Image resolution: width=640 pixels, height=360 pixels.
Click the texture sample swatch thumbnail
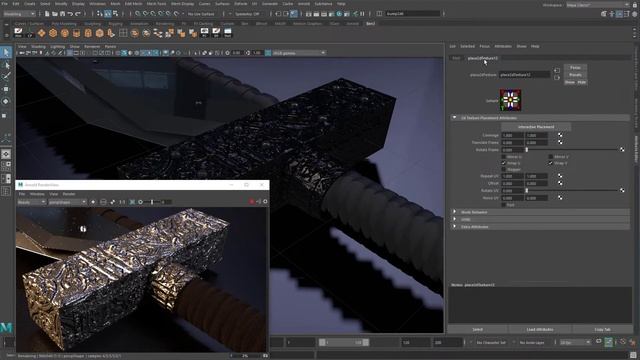coord(510,100)
